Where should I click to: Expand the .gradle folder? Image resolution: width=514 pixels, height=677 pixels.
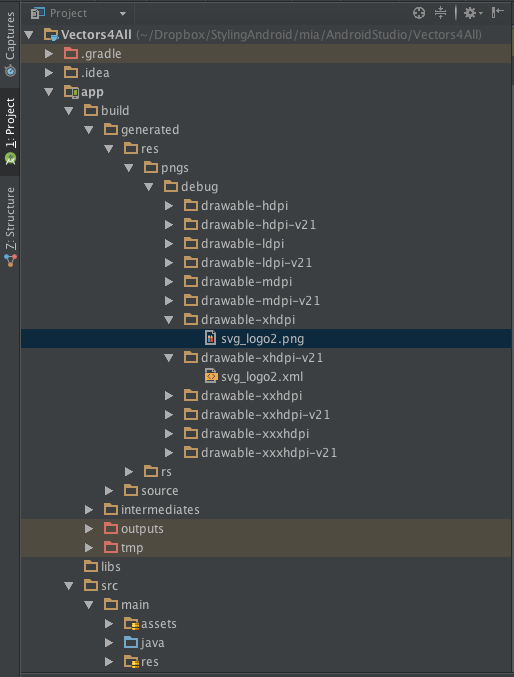tap(49, 54)
